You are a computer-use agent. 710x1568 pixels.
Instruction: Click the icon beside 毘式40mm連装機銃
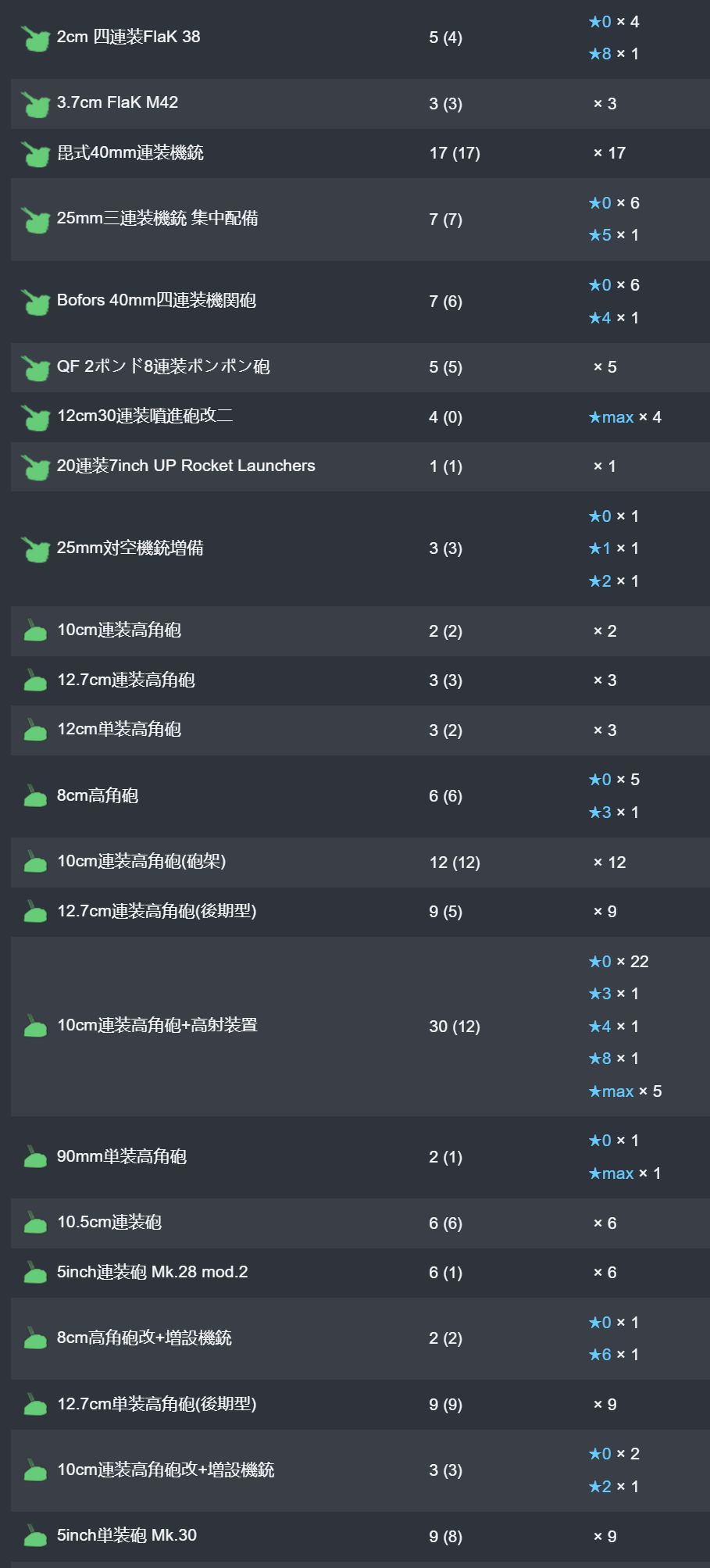pos(35,153)
